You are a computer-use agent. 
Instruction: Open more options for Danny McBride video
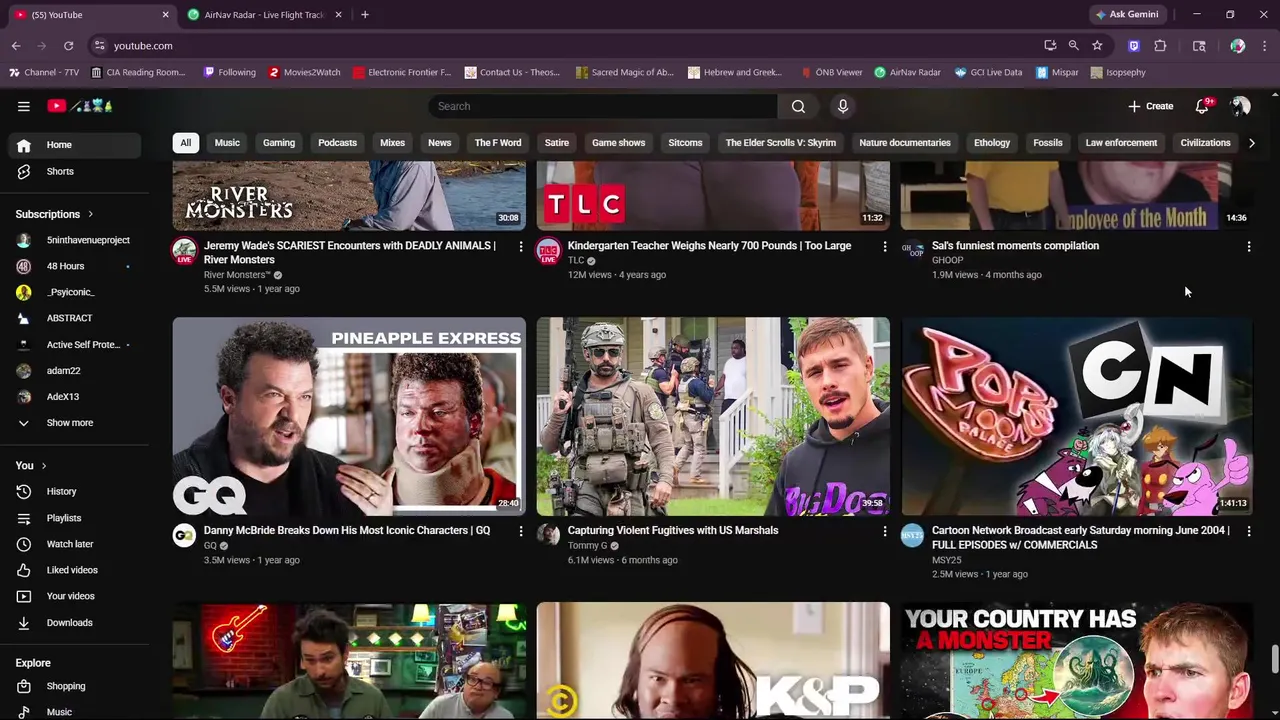pyautogui.click(x=520, y=531)
